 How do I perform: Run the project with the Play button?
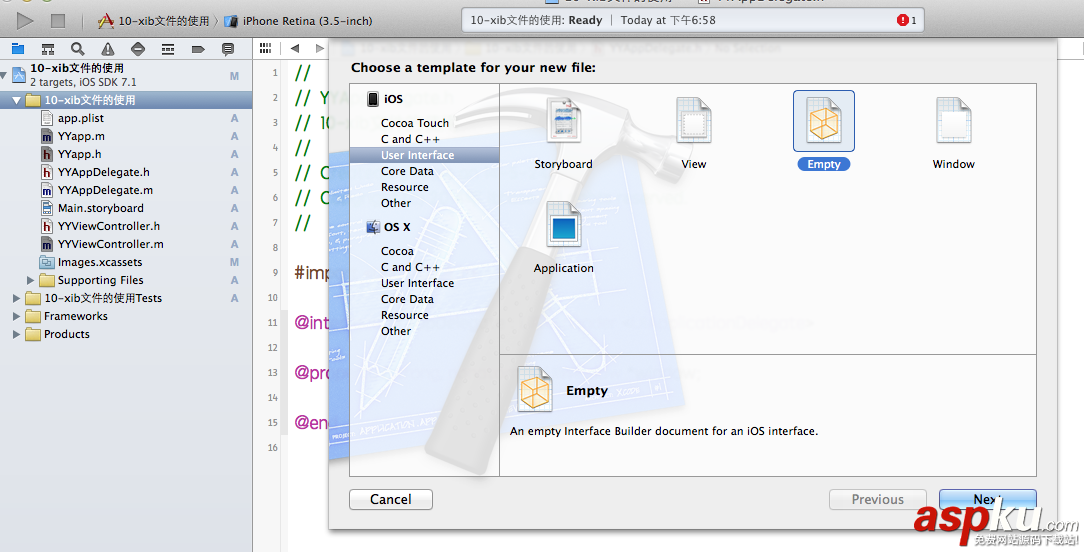click(25, 21)
